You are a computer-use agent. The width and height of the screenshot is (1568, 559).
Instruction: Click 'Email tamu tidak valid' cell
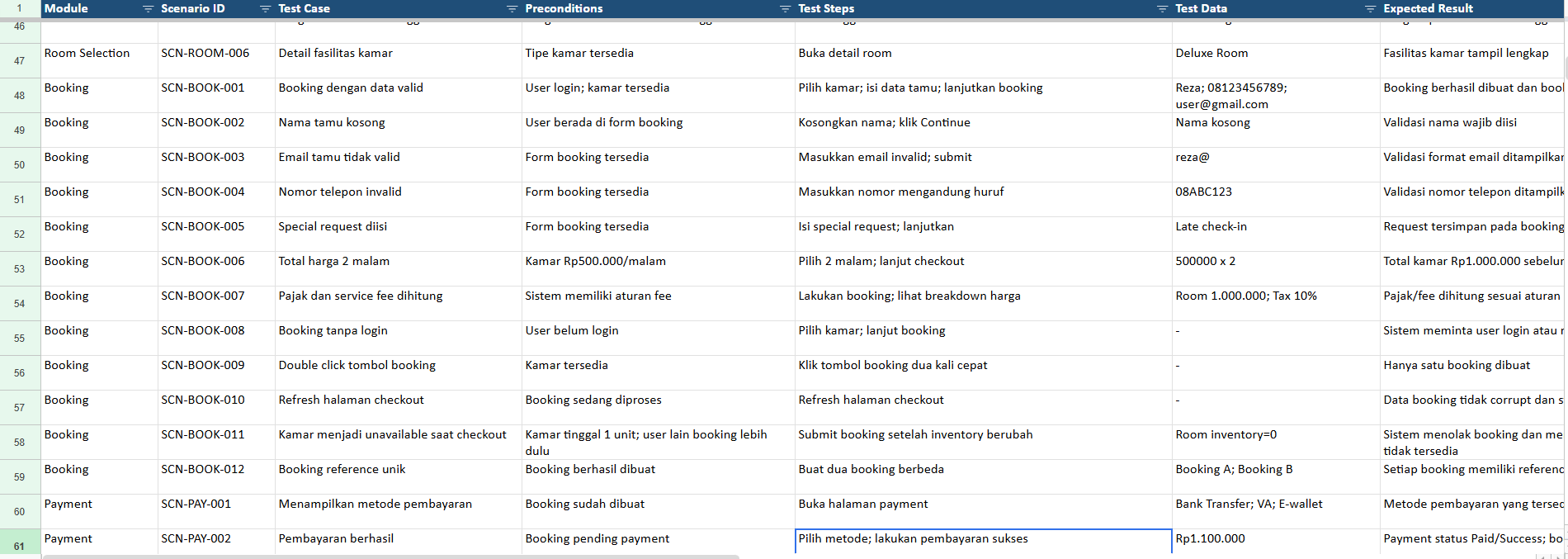pos(399,165)
